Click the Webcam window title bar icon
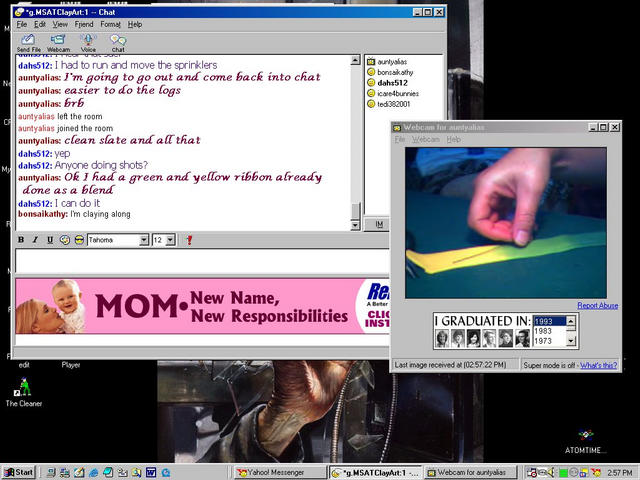This screenshot has width=640, height=480. 397,128
